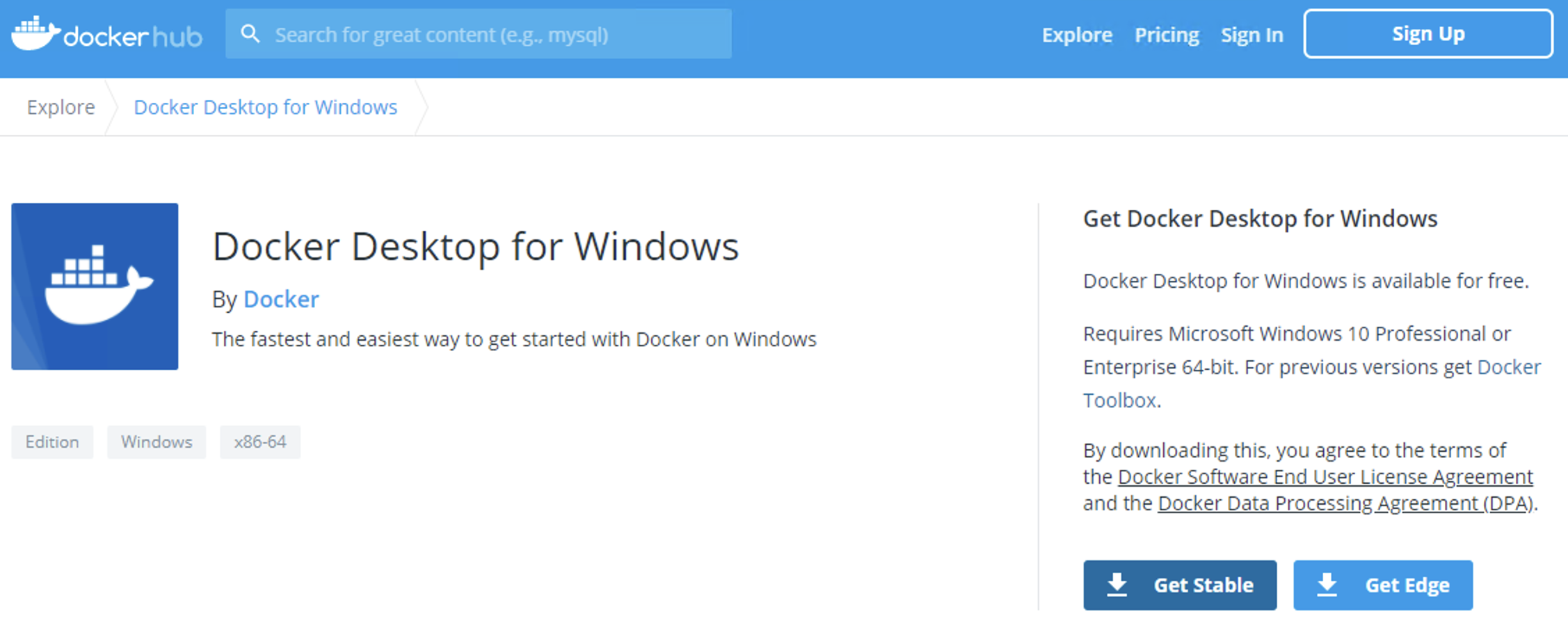
Task: Open the Pricing page
Action: pyautogui.click(x=1167, y=35)
